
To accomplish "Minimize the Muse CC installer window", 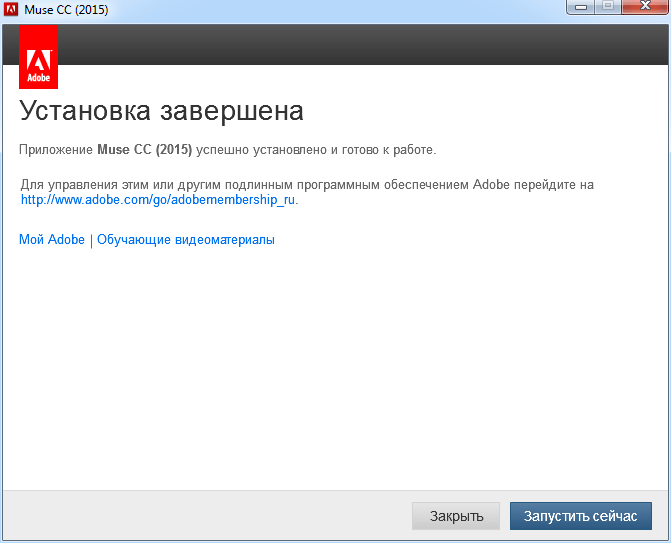I will tap(581, 8).
